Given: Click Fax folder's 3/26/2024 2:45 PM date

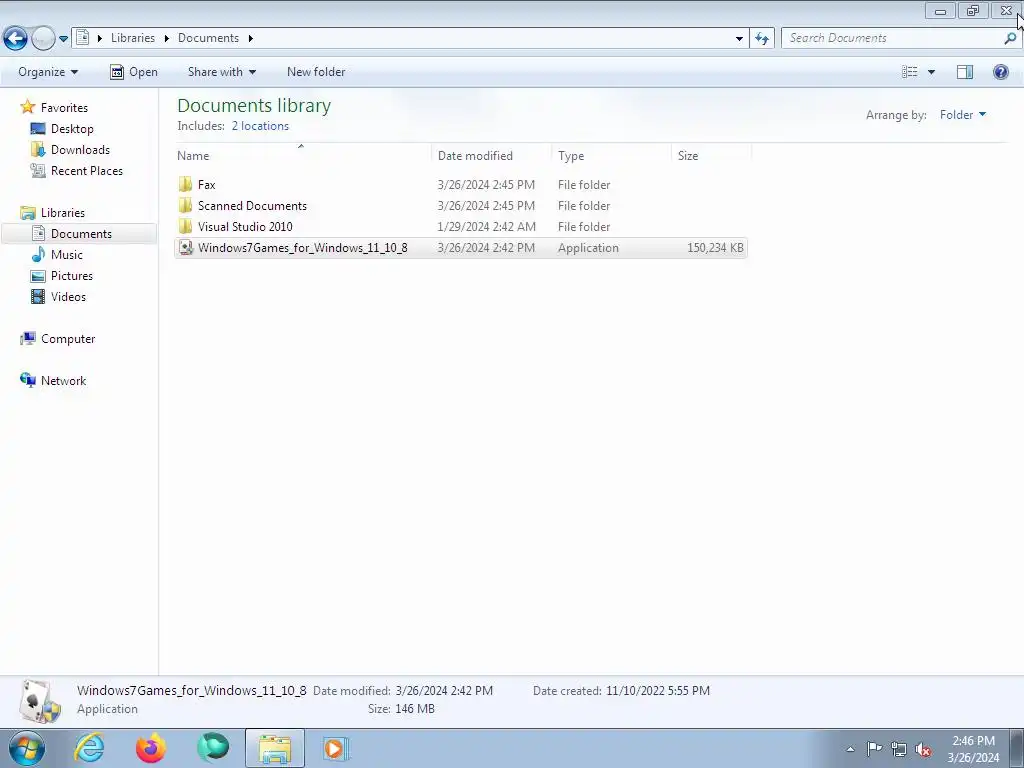Looking at the screenshot, I should 486,185.
